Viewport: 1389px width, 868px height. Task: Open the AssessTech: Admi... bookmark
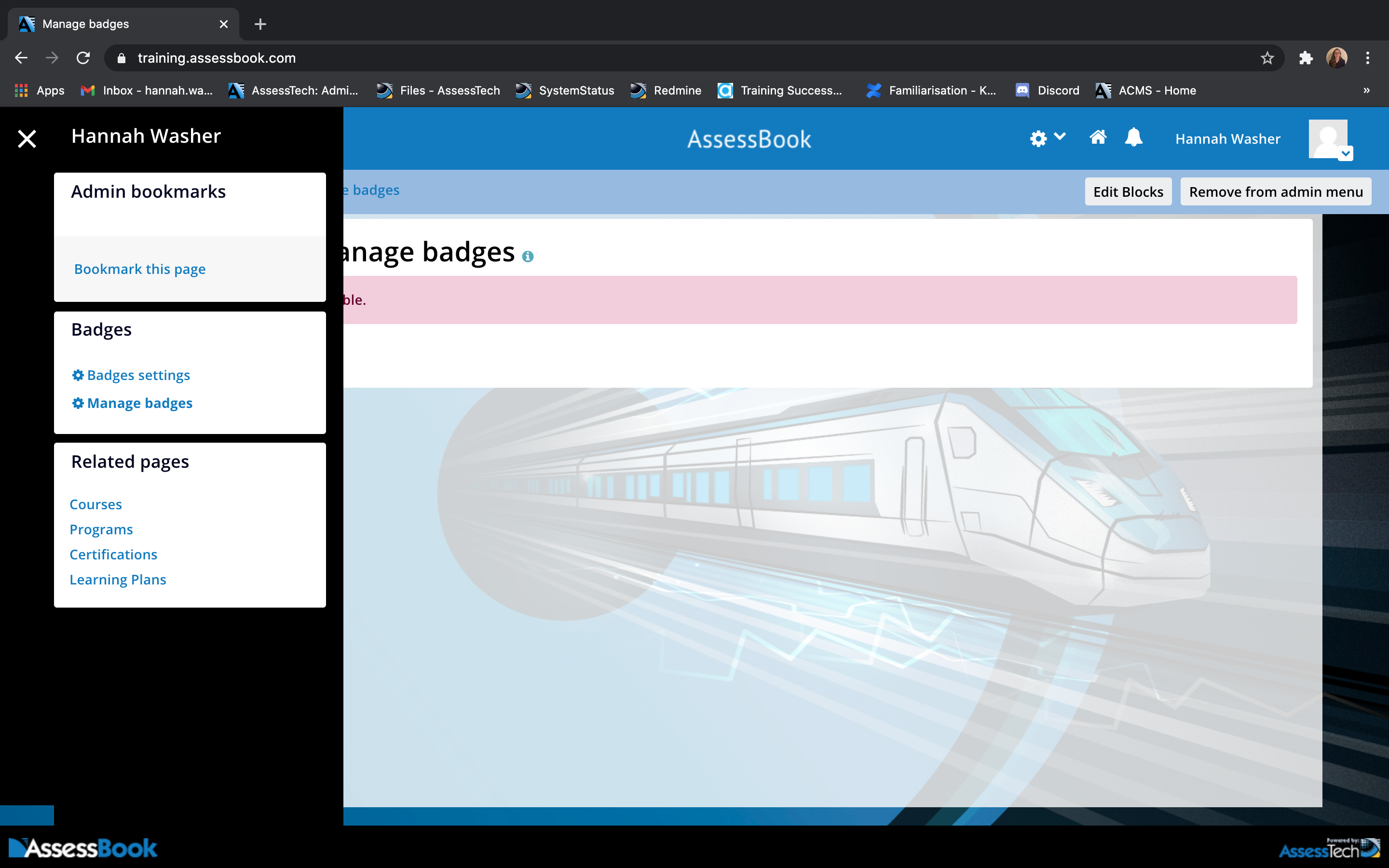point(293,91)
